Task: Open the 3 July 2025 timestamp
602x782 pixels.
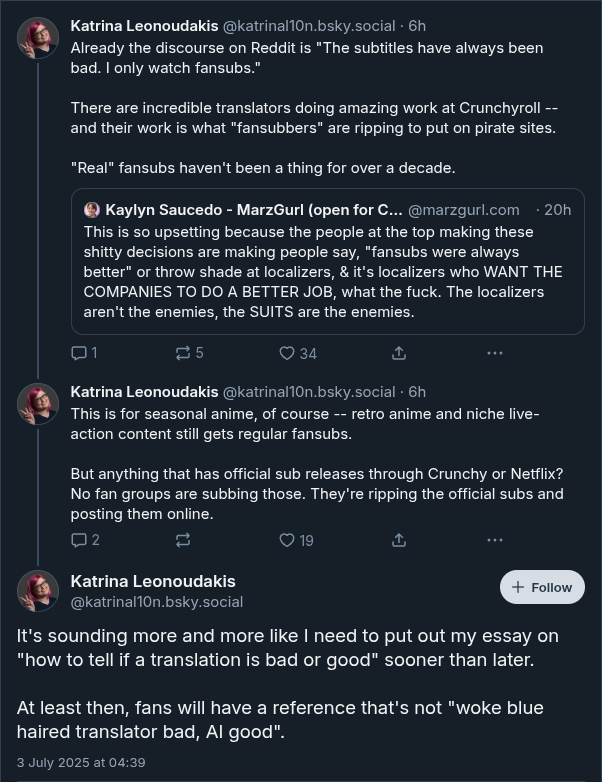Action: click(81, 763)
